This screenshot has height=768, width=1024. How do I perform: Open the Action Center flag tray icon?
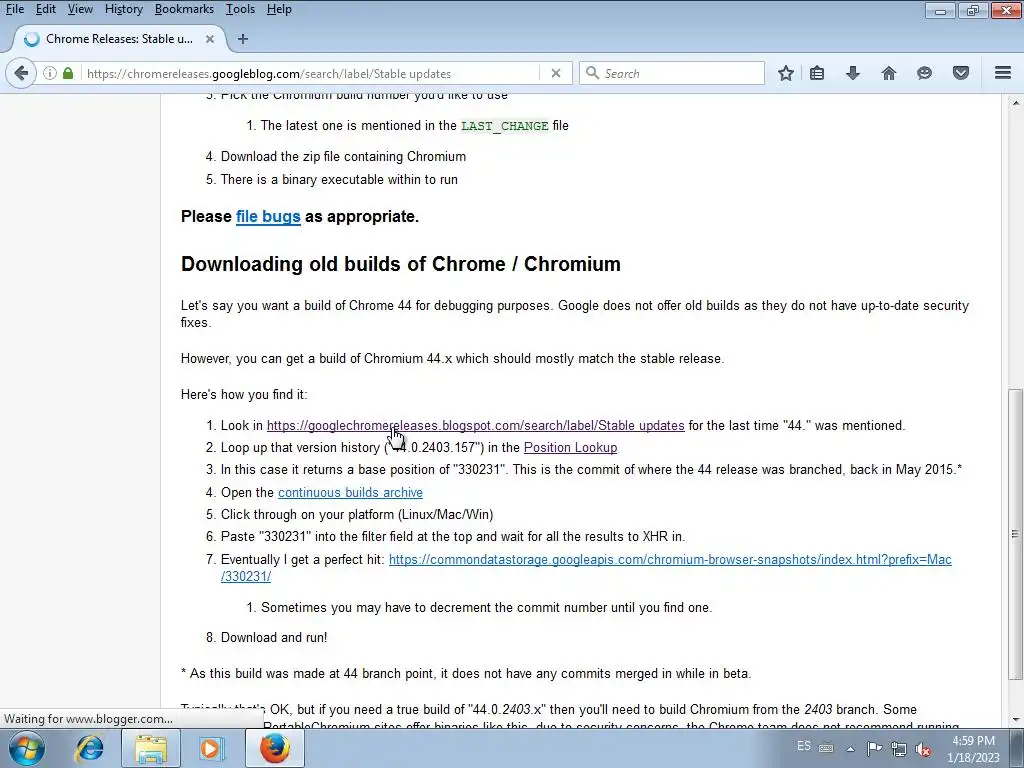[874, 748]
